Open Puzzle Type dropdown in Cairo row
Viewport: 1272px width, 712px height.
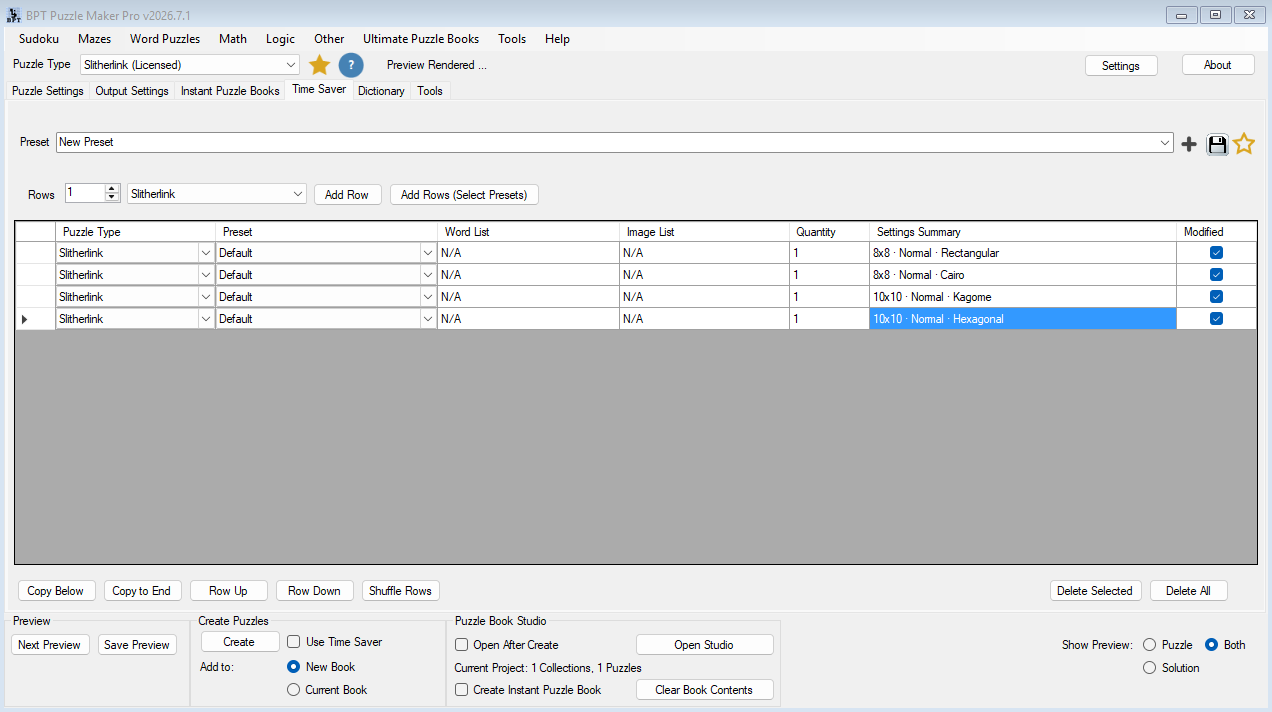click(x=206, y=275)
